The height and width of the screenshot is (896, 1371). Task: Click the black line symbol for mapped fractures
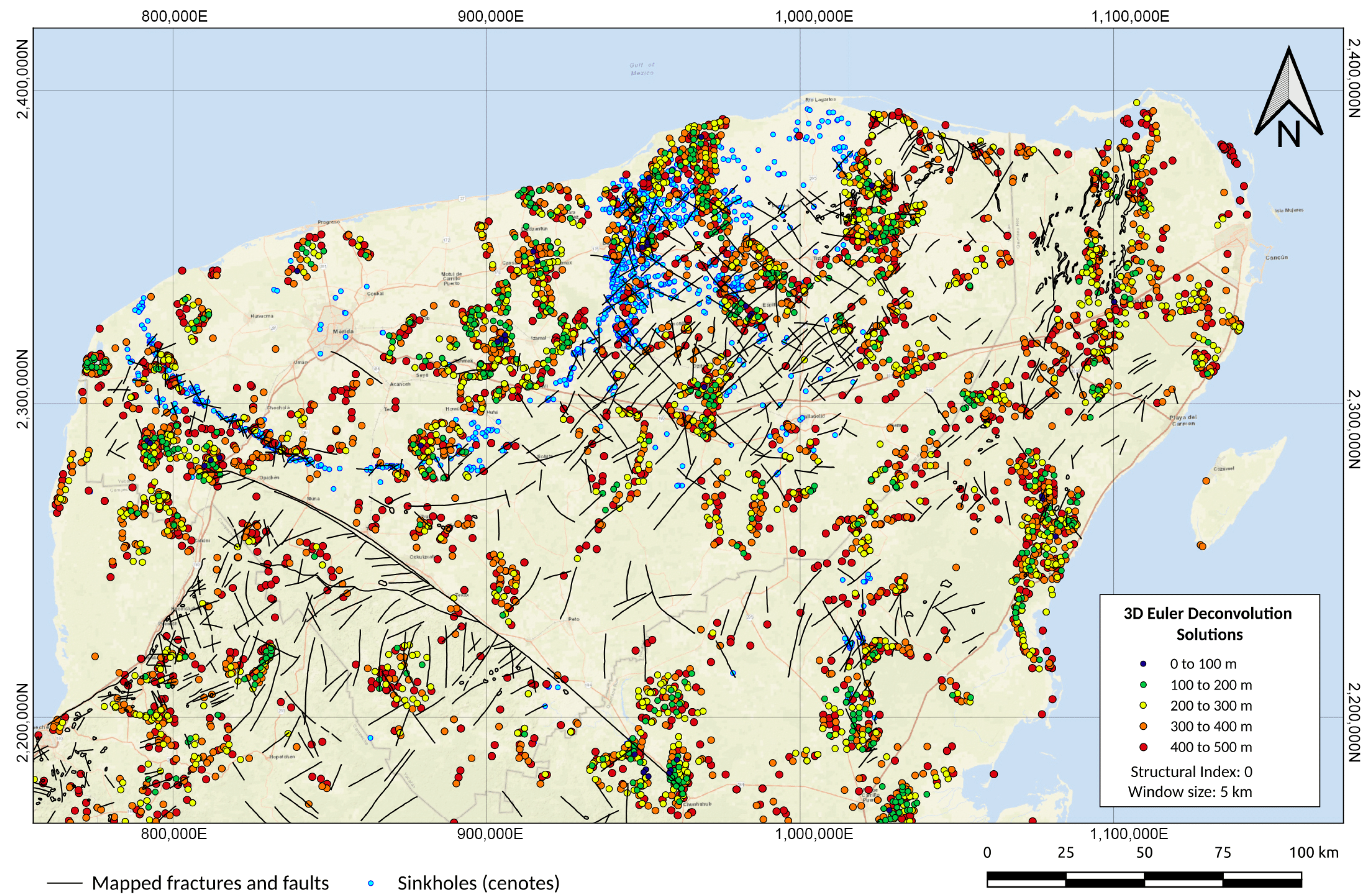65,883
